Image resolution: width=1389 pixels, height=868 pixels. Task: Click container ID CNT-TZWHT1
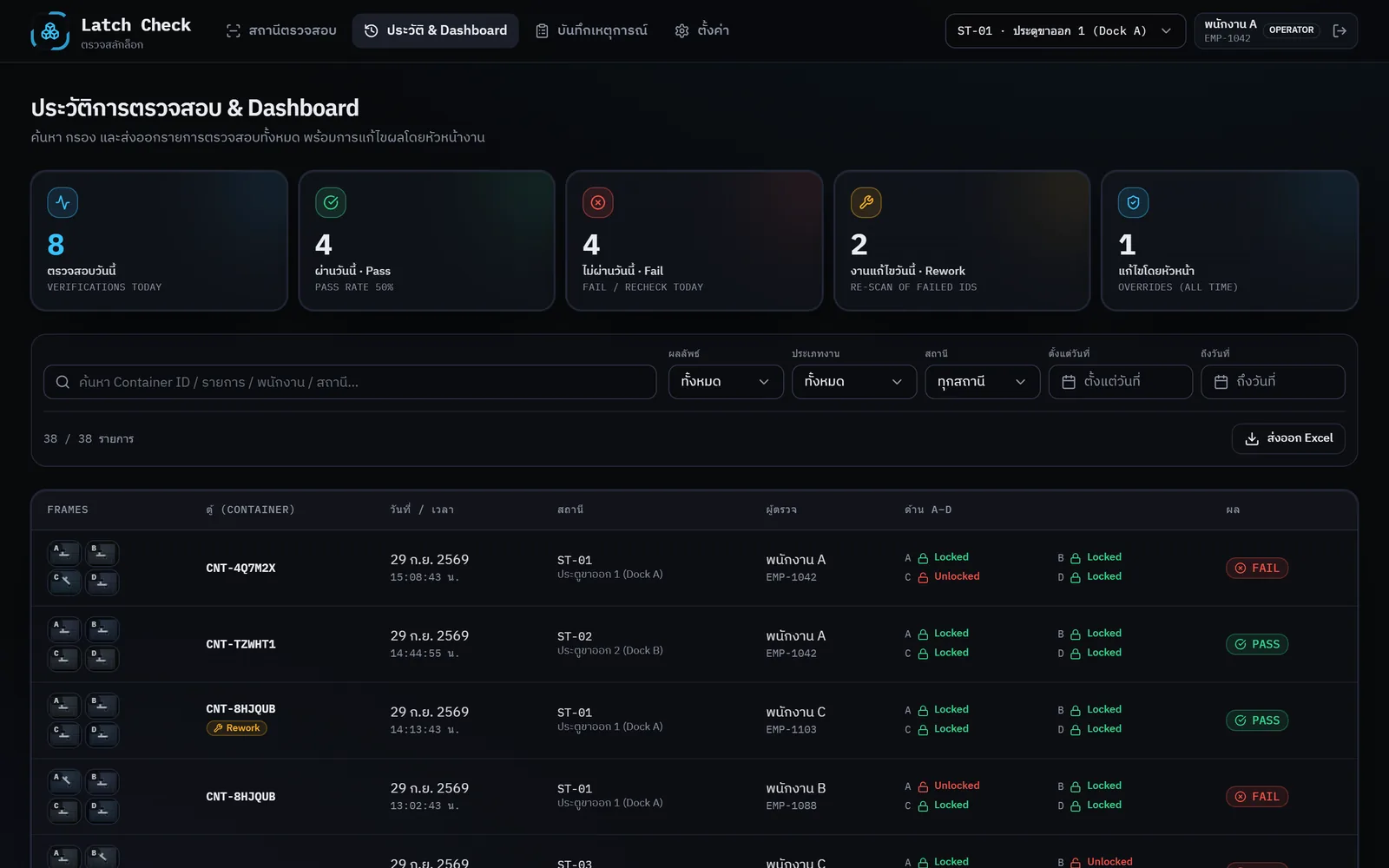[x=240, y=645]
